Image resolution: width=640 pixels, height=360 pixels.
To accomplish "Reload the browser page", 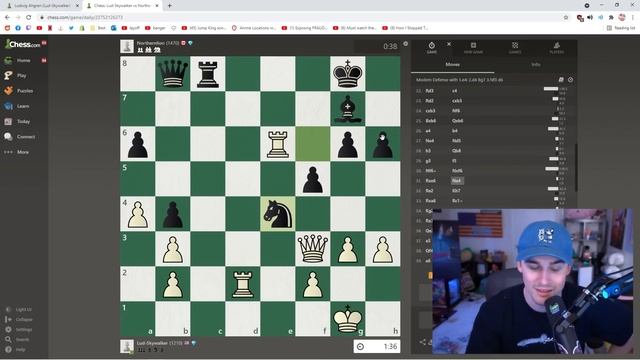I will (29, 18).
